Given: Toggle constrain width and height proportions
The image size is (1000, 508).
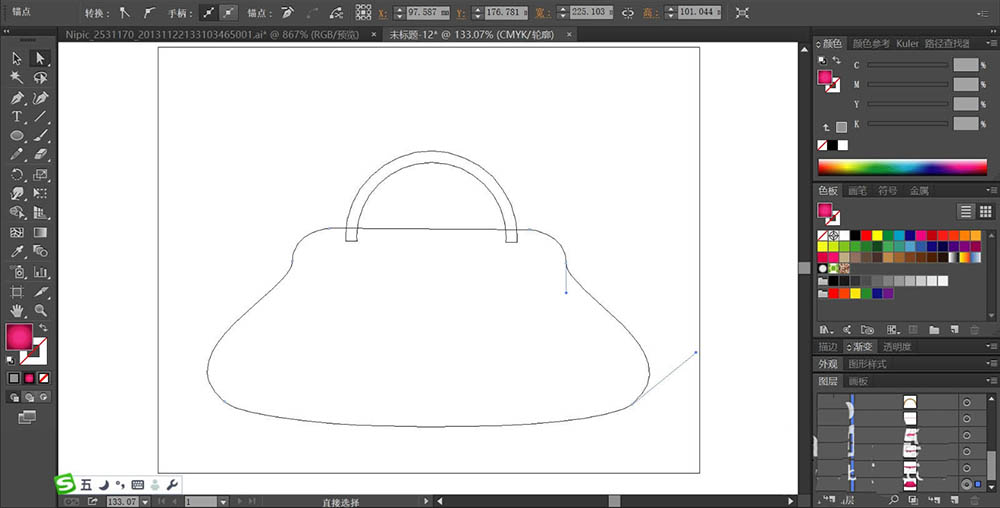Looking at the screenshot, I should [628, 13].
